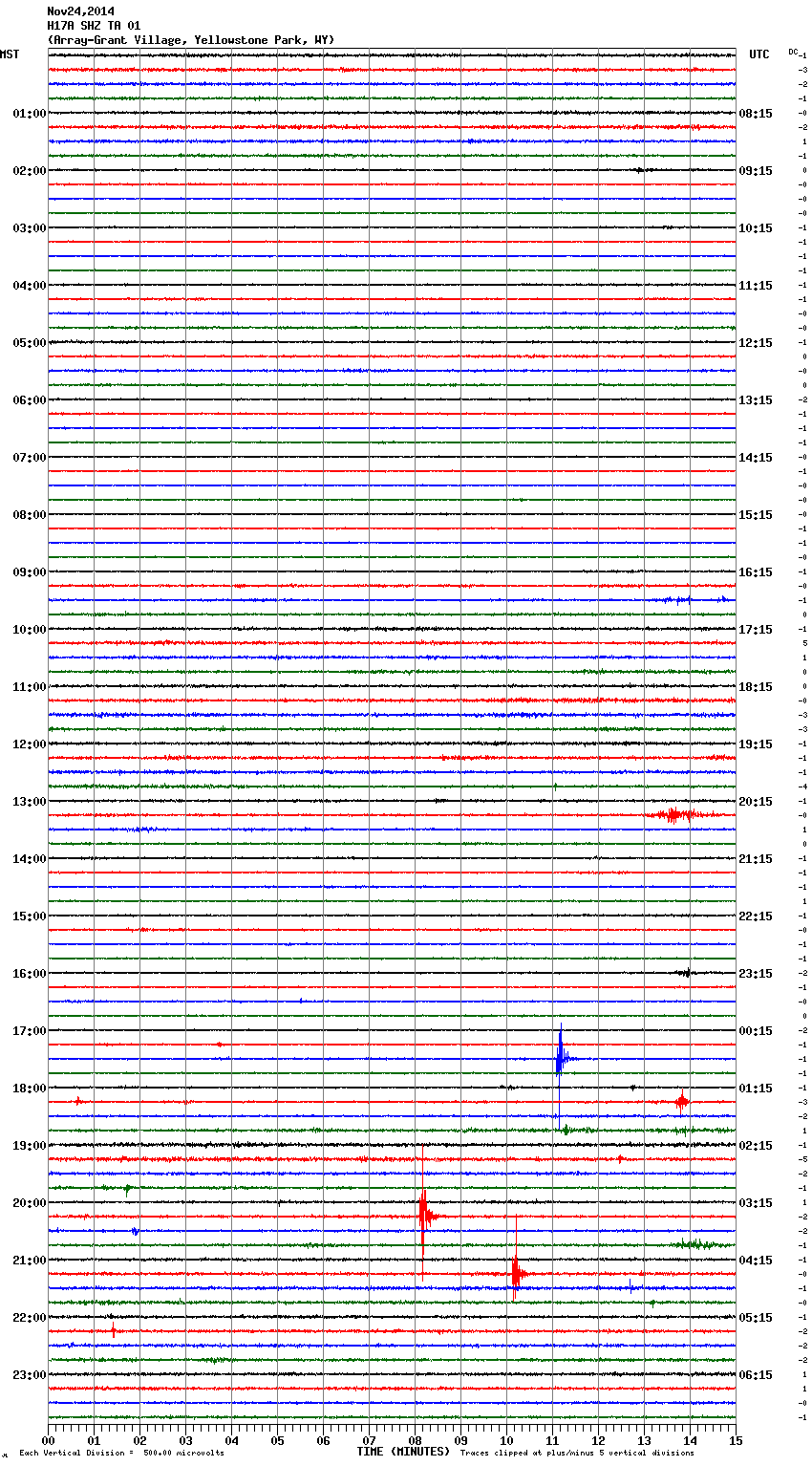The height and width of the screenshot is (1466, 812).
Task: Click the 05:00 MST time label
Action: (29, 343)
